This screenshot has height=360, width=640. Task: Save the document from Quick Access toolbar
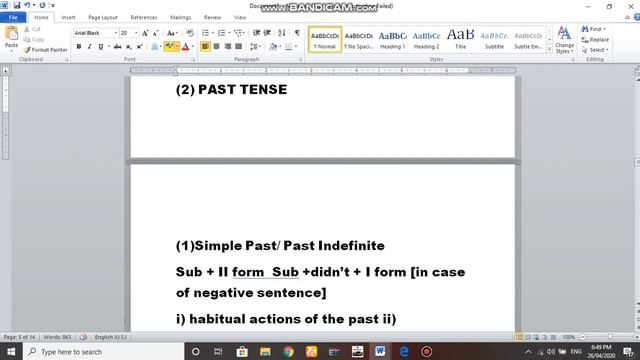pos(17,5)
